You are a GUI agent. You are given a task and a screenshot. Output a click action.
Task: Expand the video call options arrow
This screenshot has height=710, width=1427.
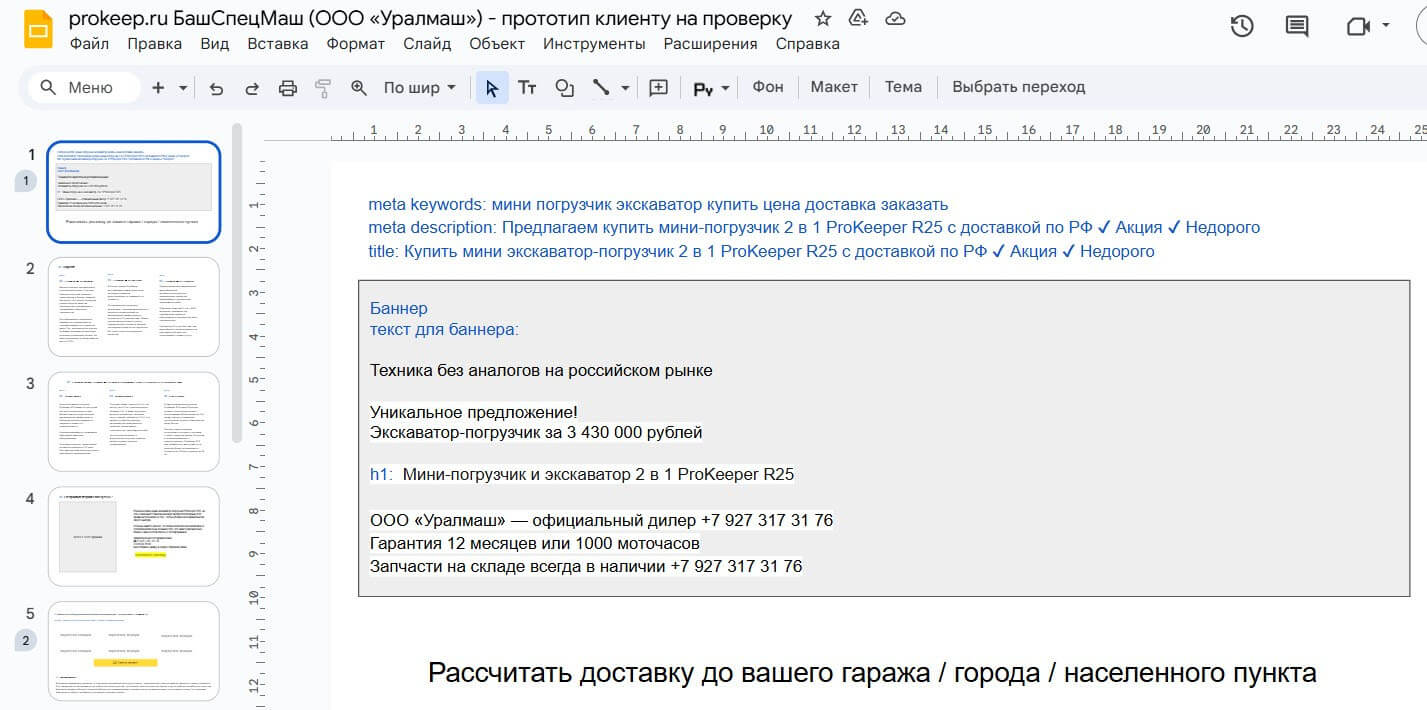[x=1385, y=27]
